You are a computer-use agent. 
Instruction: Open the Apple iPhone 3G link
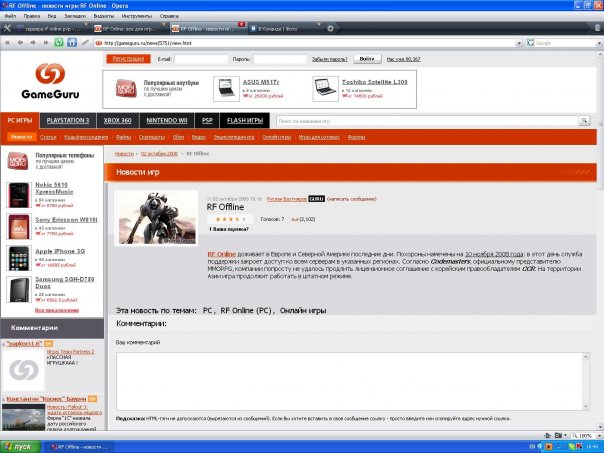coord(60,251)
